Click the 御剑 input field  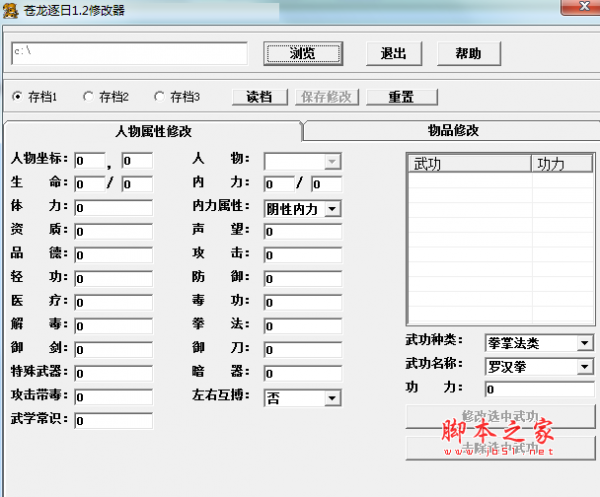pos(114,350)
